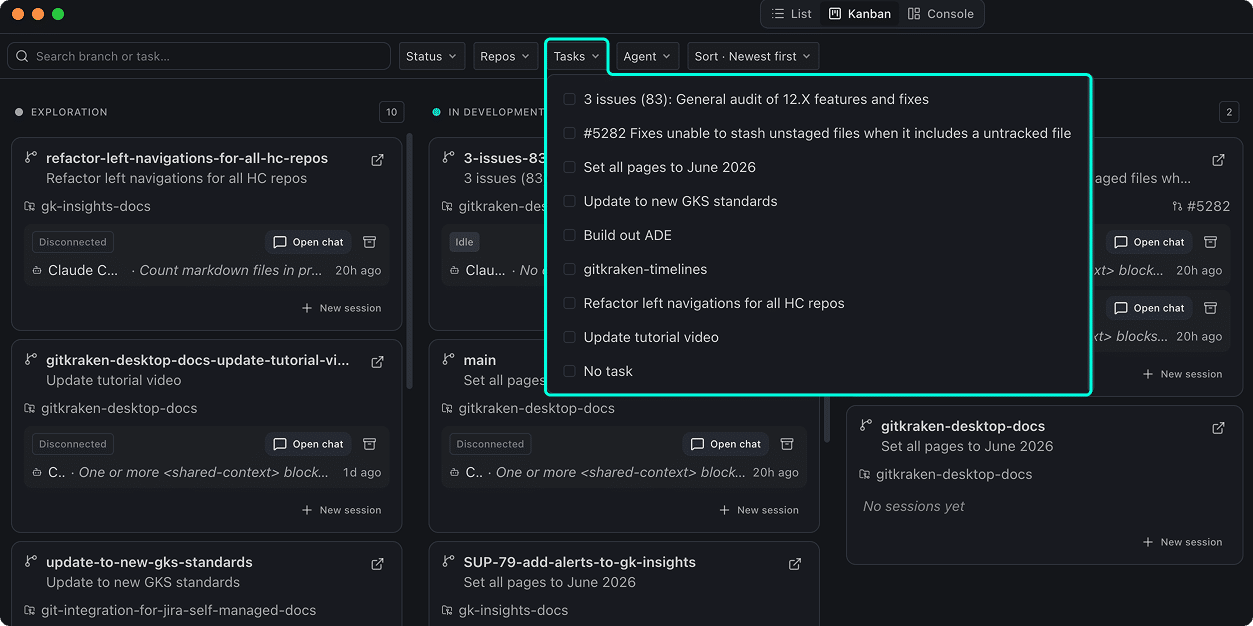Click 'Disconnected' chip in refactor-left-navigations card
Viewport: 1253px width, 626px height.
tap(73, 242)
